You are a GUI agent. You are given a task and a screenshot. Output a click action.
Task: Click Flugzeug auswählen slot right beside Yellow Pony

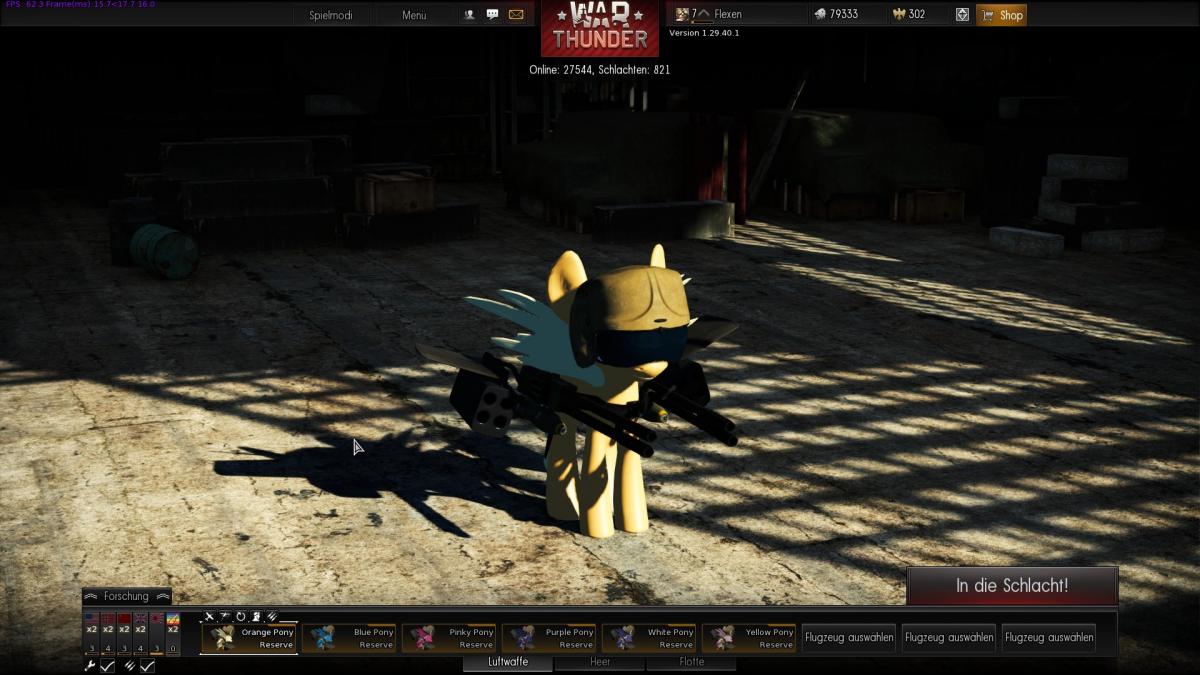click(x=849, y=638)
